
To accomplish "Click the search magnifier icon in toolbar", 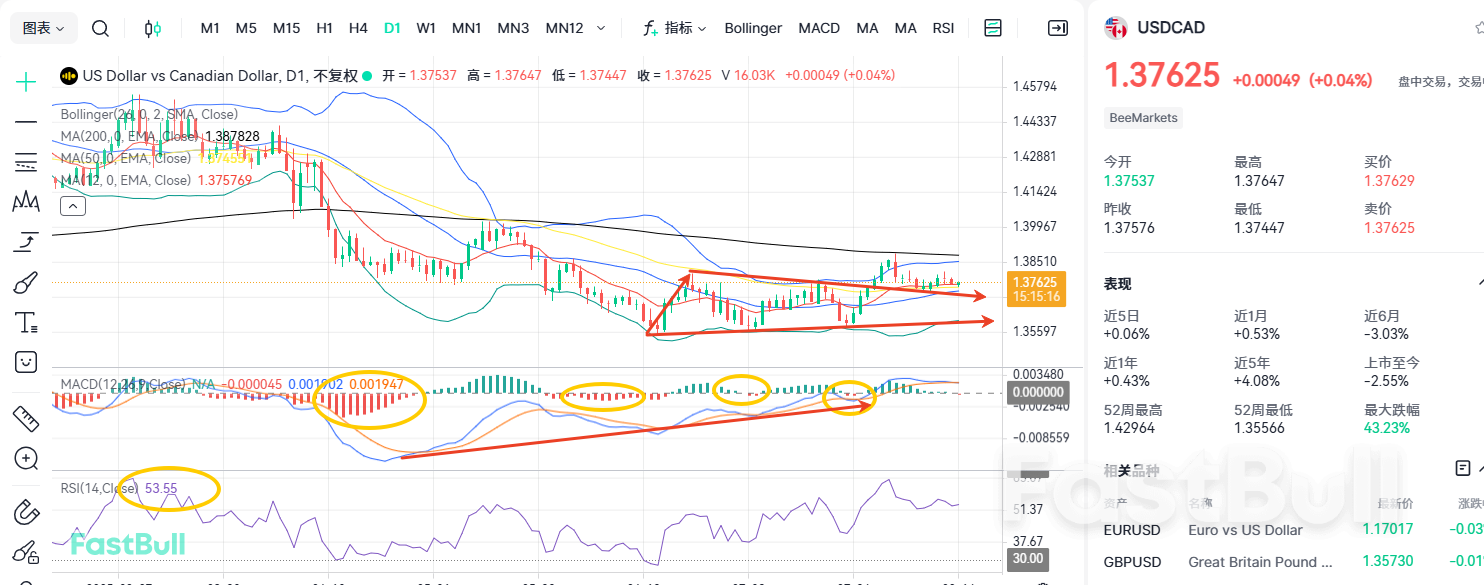I will (x=100, y=28).
